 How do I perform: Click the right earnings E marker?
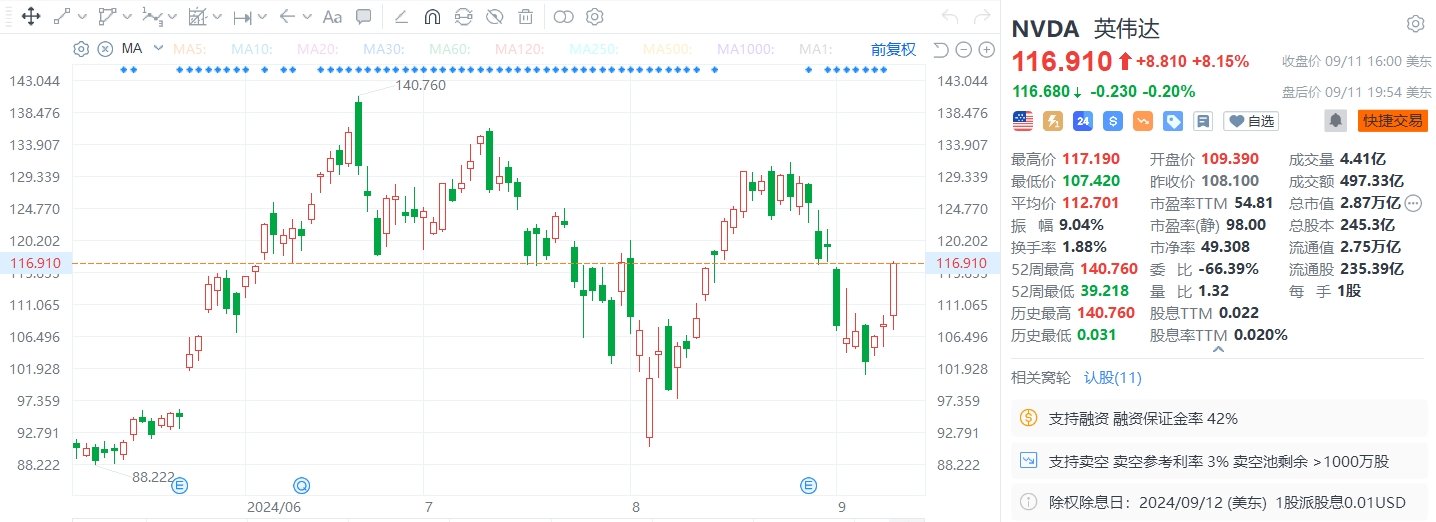809,486
